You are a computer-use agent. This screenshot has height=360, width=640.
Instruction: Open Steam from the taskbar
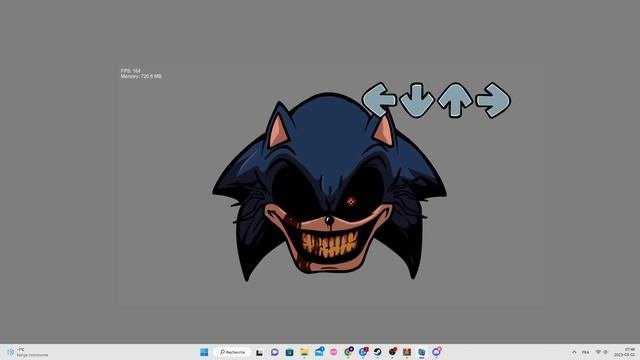tap(378, 352)
